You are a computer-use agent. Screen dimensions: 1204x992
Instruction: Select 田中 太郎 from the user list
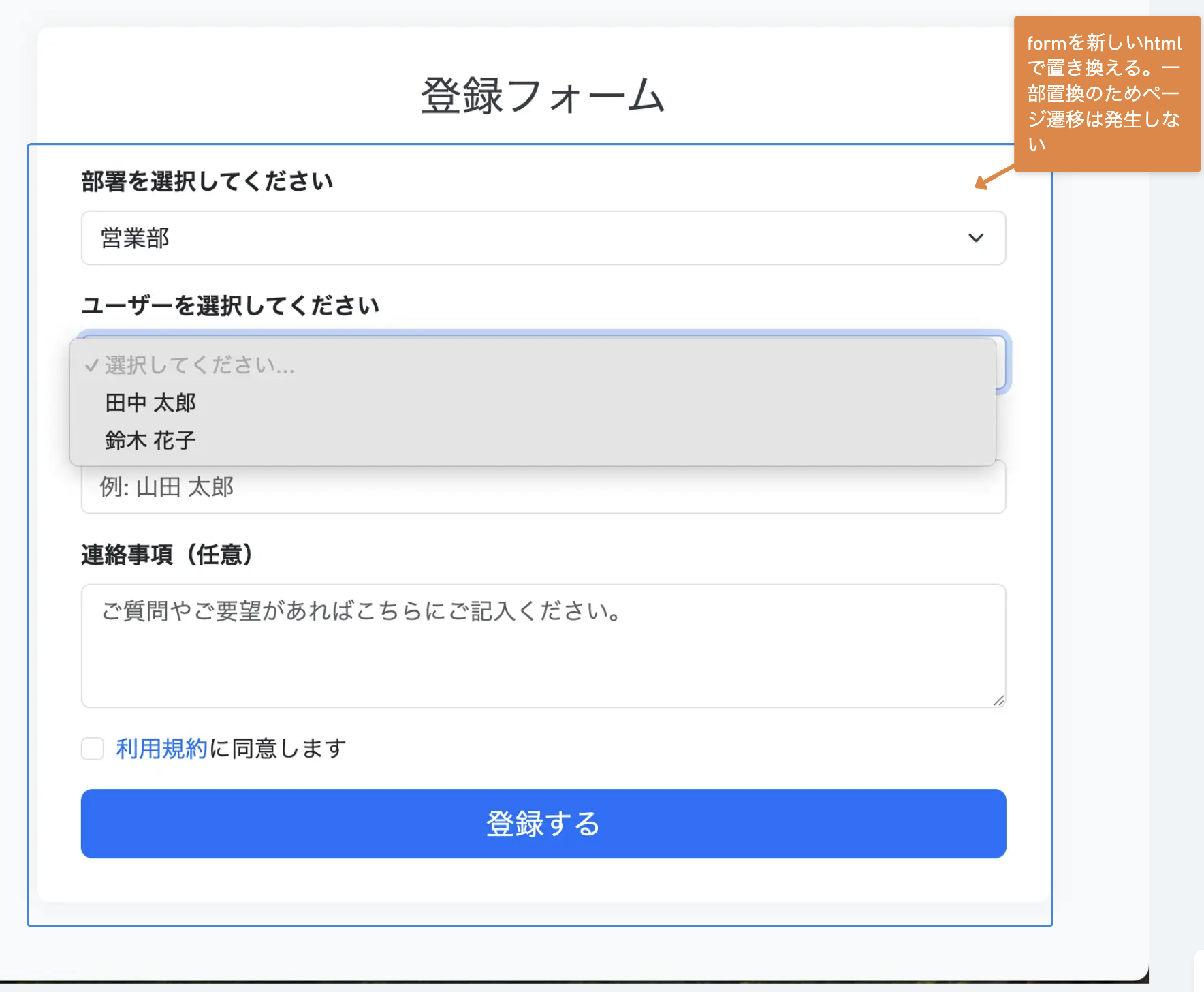coord(150,403)
